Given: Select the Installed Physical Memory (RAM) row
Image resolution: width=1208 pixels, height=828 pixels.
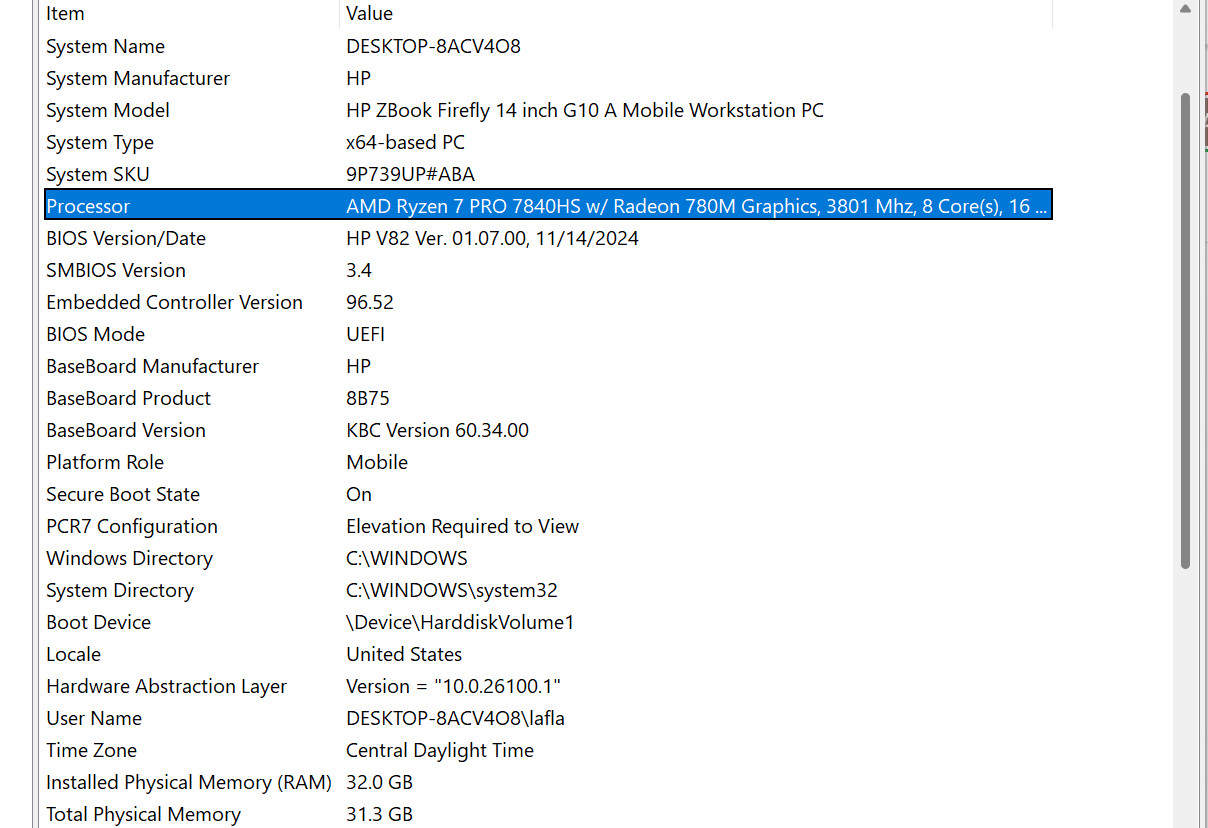Looking at the screenshot, I should [548, 782].
